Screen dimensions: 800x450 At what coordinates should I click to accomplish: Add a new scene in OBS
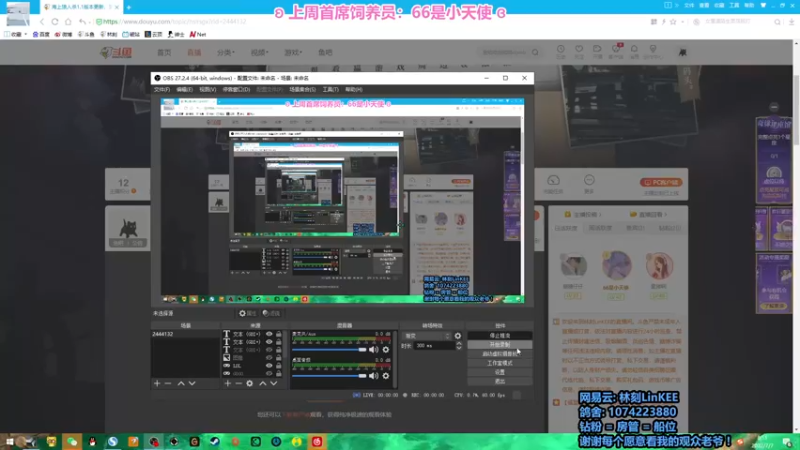[157, 383]
